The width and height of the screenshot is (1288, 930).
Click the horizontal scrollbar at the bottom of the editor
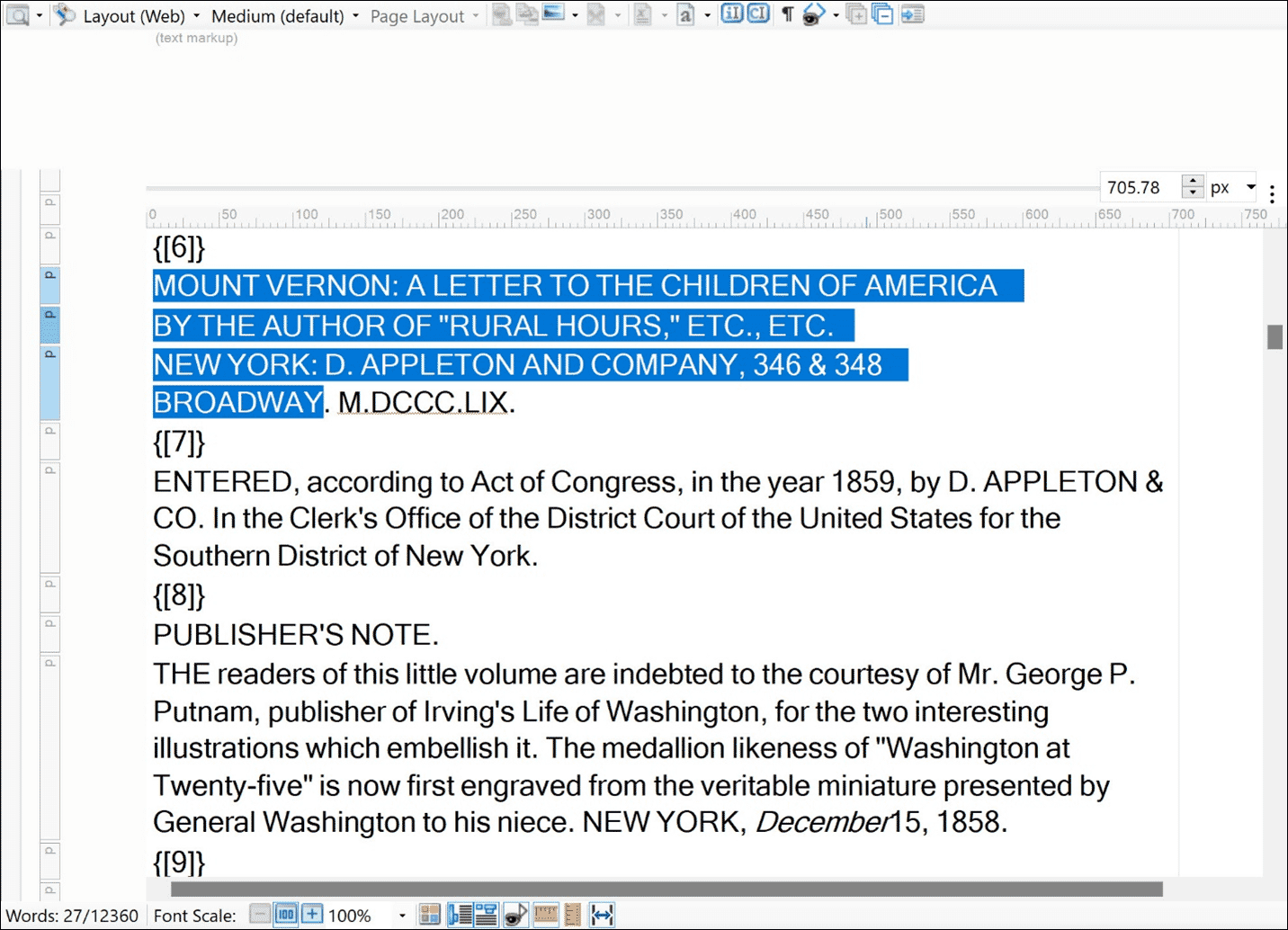666,889
